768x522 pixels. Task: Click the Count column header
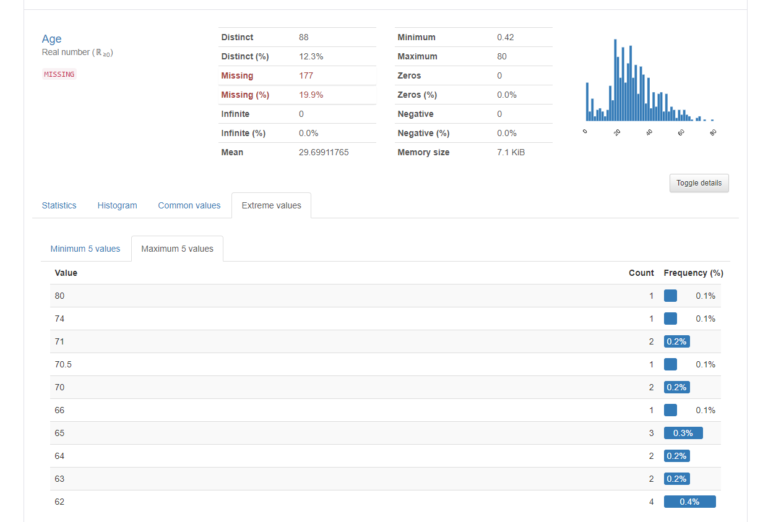click(641, 273)
